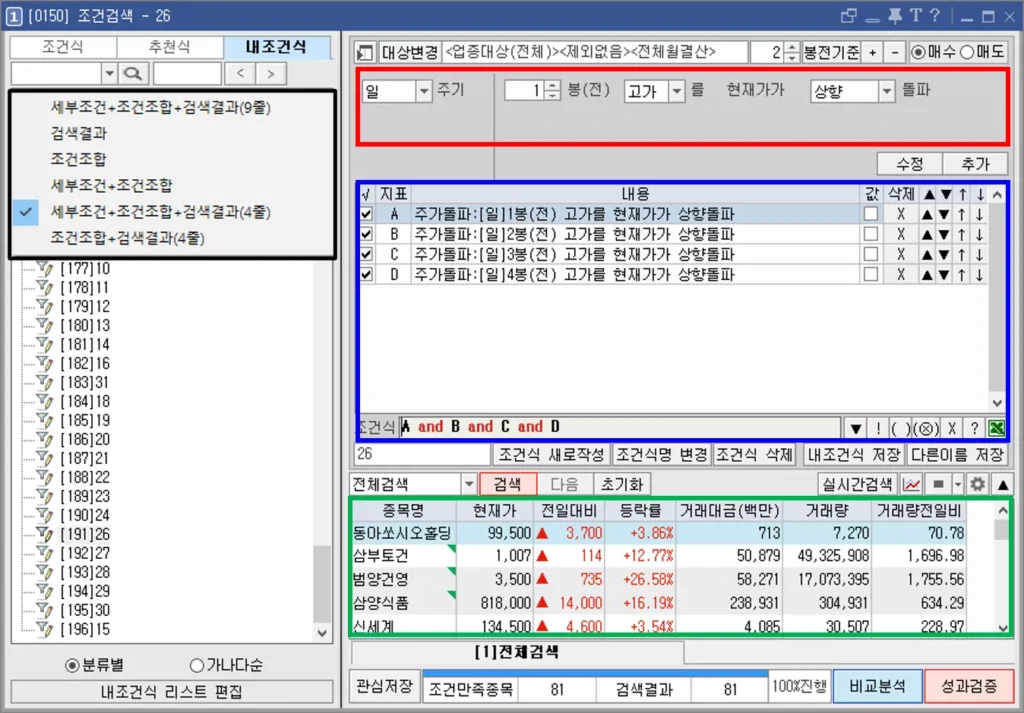Click the linked-window icon in title bar
The width and height of the screenshot is (1024, 713).
coord(848,16)
